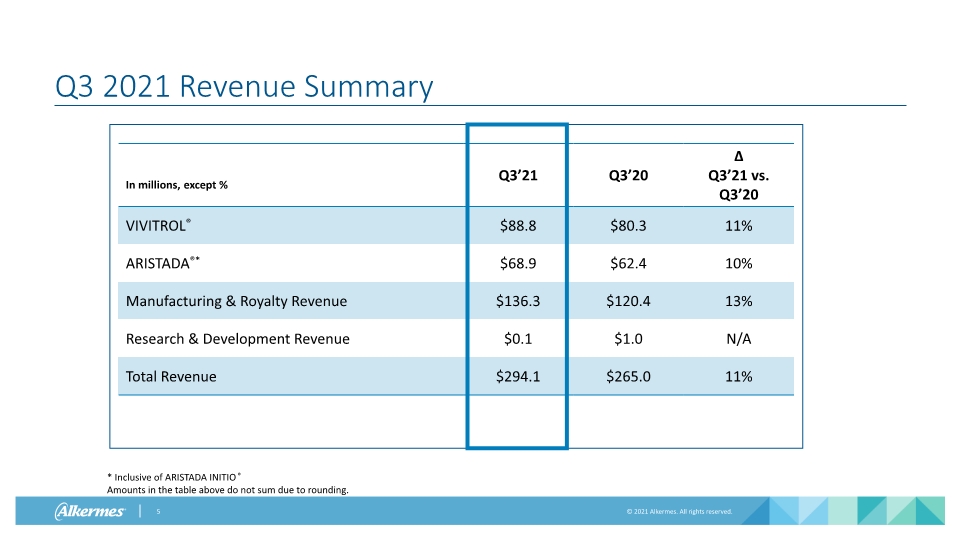Click the ARISTADA row label

click(162, 263)
